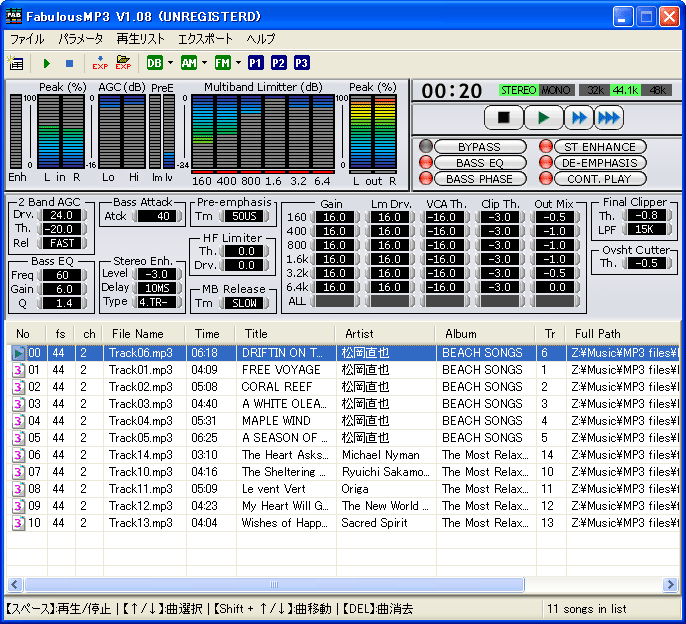The height and width of the screenshot is (624, 686).
Task: Open the 再生リスト menu
Action: (x=140, y=39)
